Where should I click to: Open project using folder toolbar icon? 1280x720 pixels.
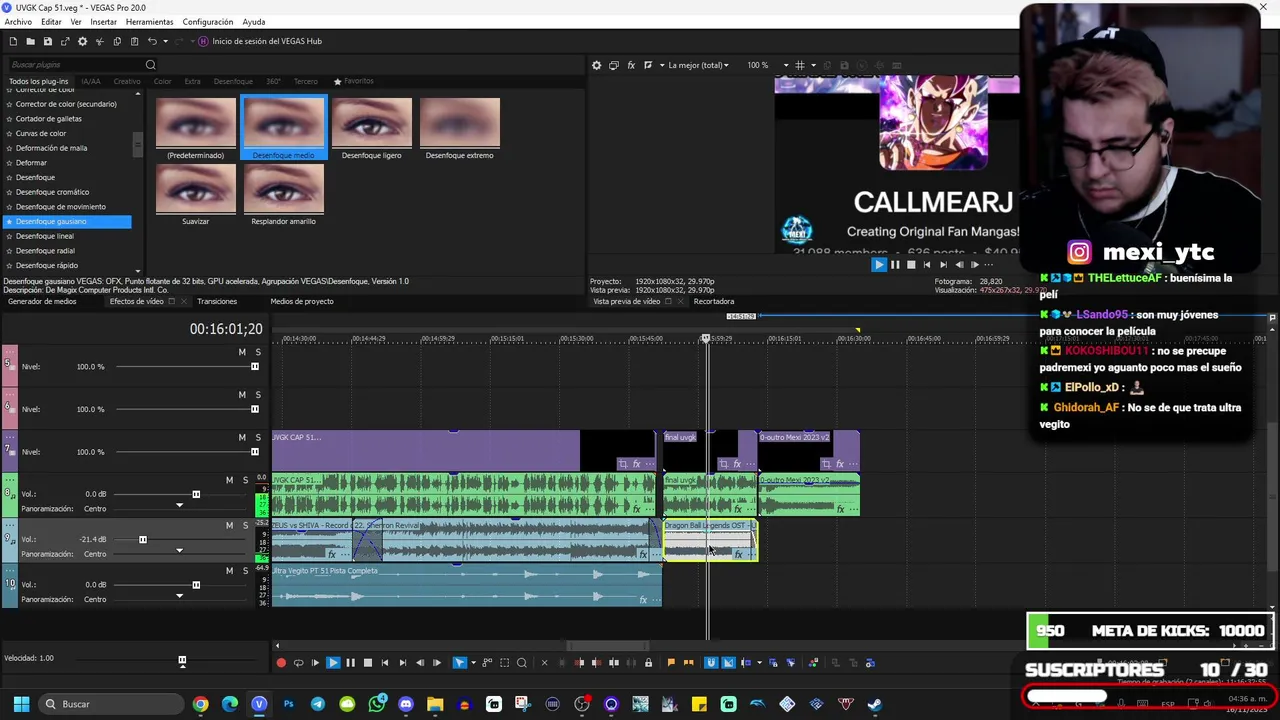point(31,41)
